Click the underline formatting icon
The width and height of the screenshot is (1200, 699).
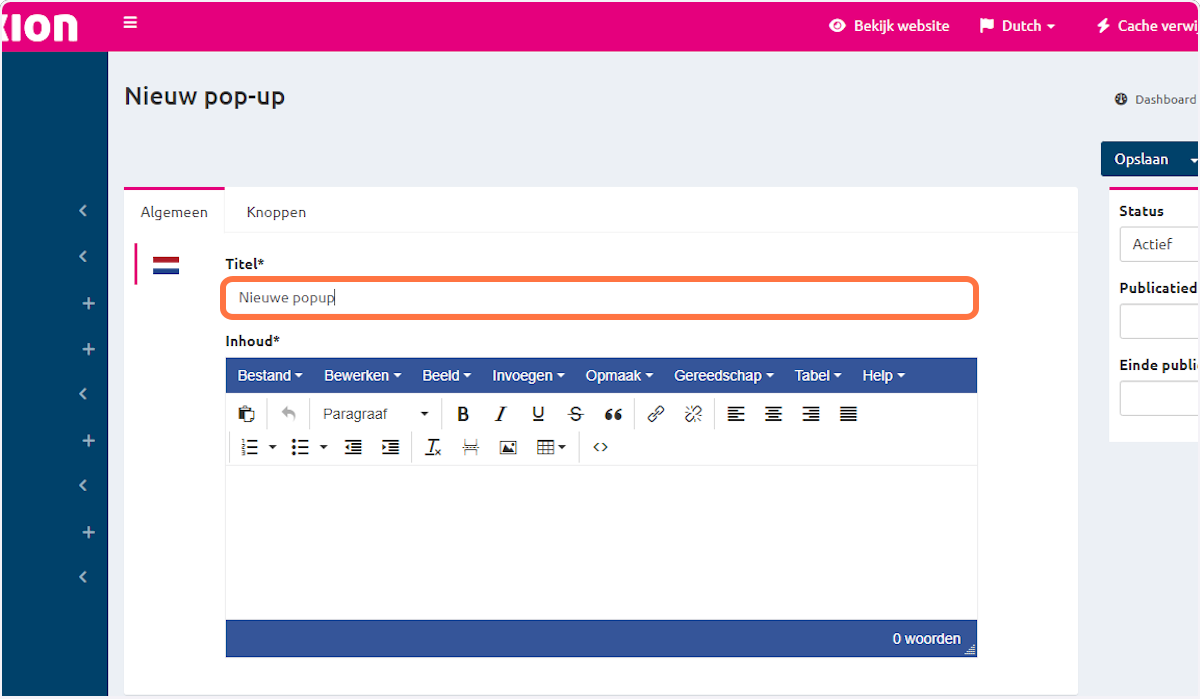(538, 414)
